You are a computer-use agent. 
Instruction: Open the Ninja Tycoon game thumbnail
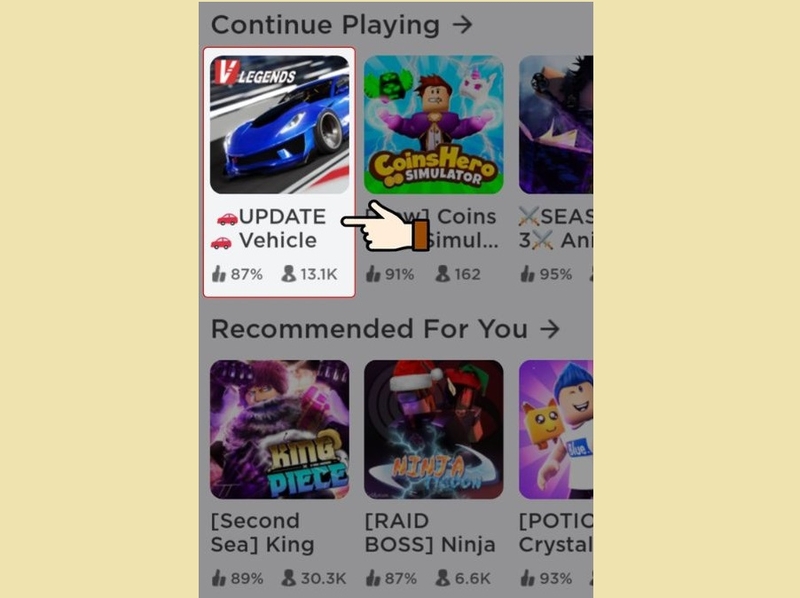(x=434, y=430)
